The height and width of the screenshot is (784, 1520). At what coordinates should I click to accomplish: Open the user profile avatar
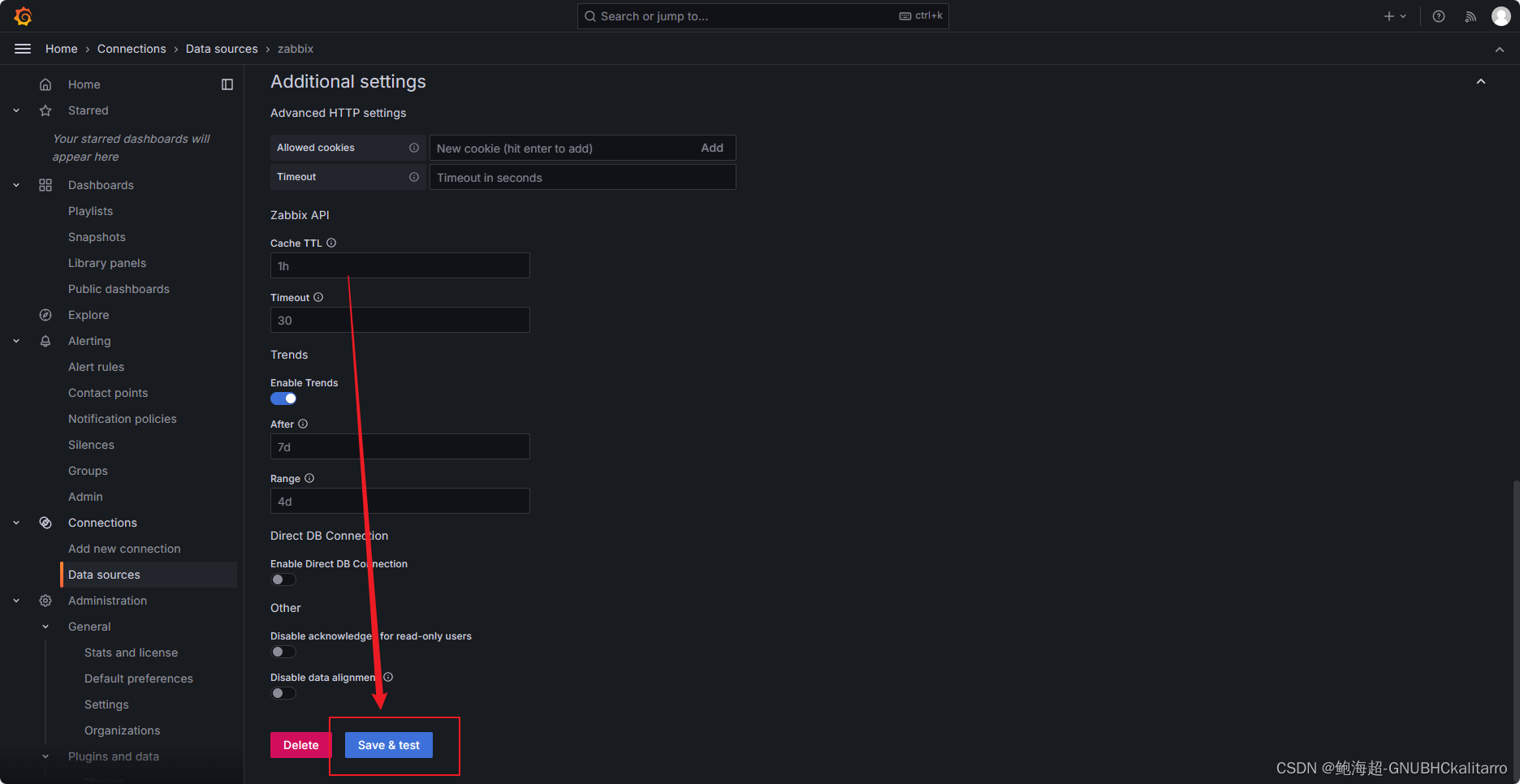click(x=1501, y=16)
